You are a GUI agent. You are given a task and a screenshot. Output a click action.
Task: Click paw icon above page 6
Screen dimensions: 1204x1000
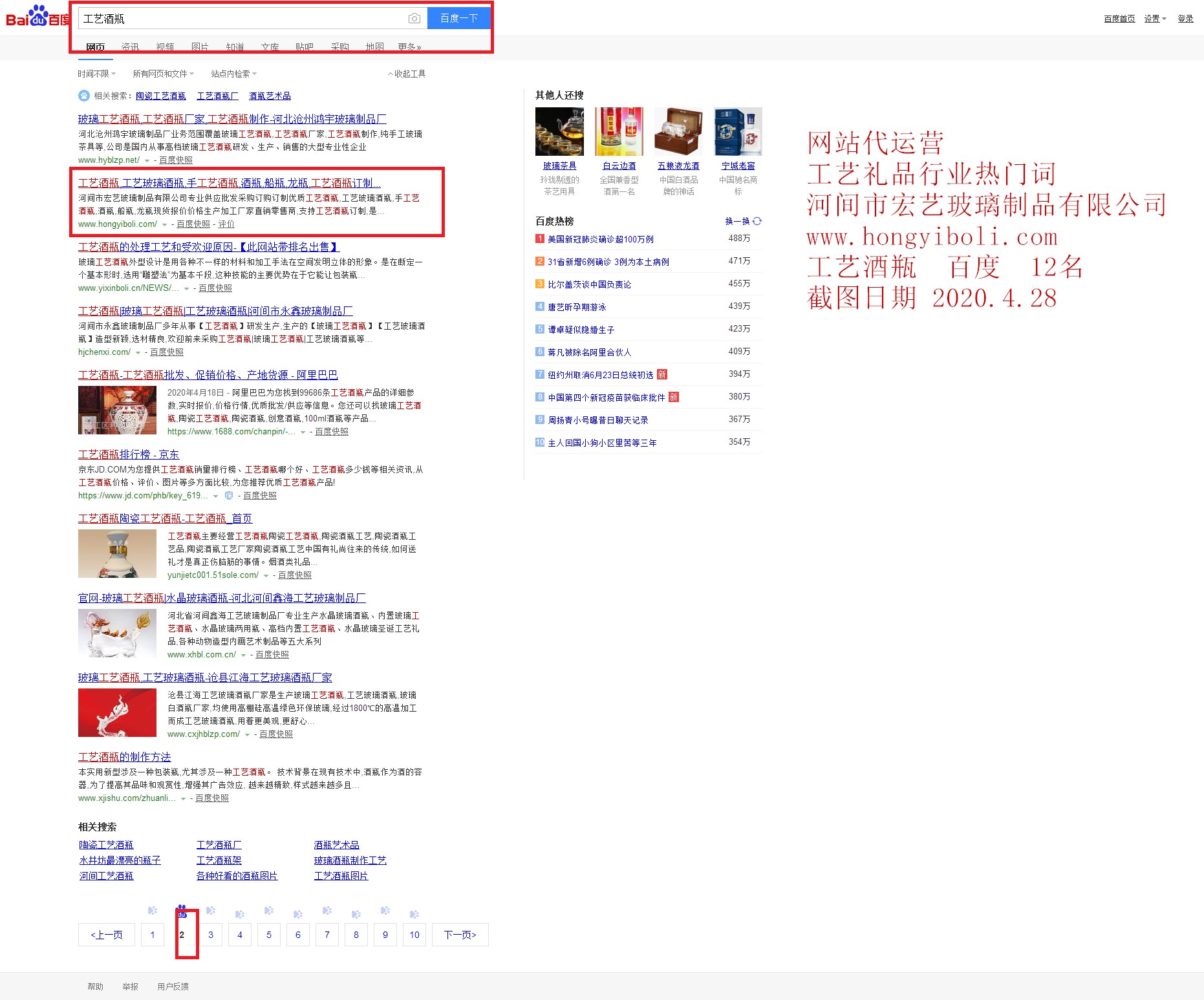pyautogui.click(x=298, y=914)
